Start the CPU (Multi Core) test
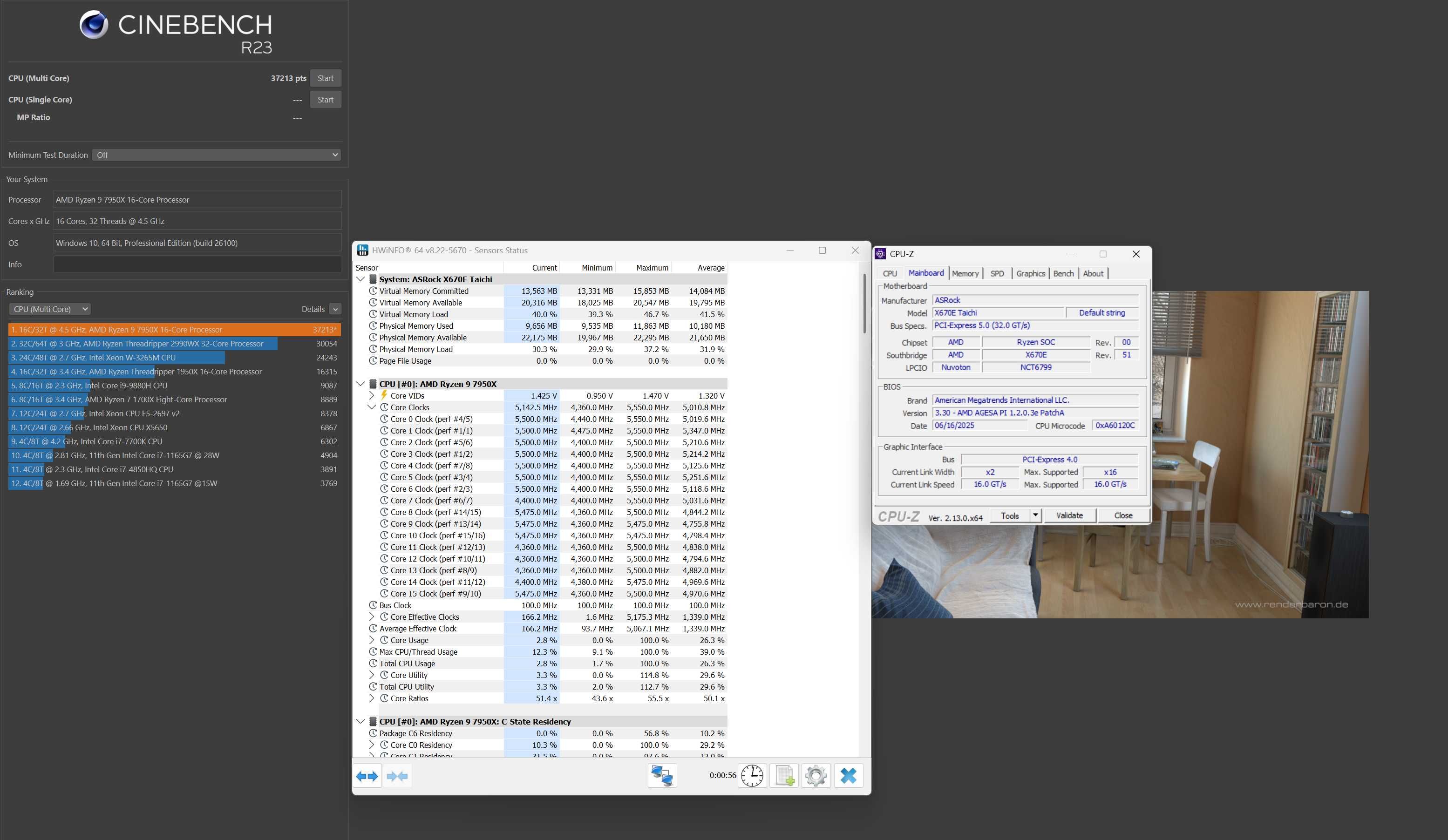Viewport: 1448px width, 840px height. coord(325,78)
